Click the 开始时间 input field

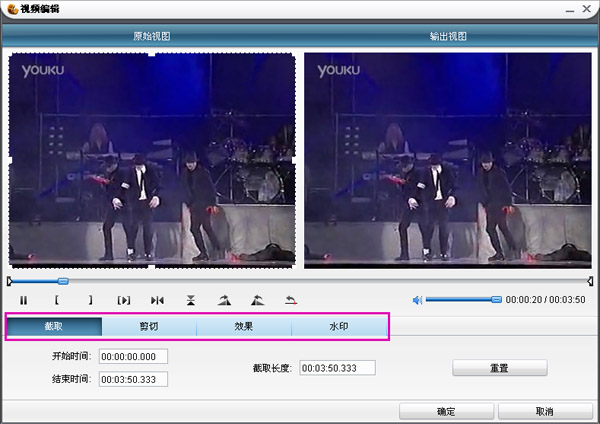click(x=133, y=356)
